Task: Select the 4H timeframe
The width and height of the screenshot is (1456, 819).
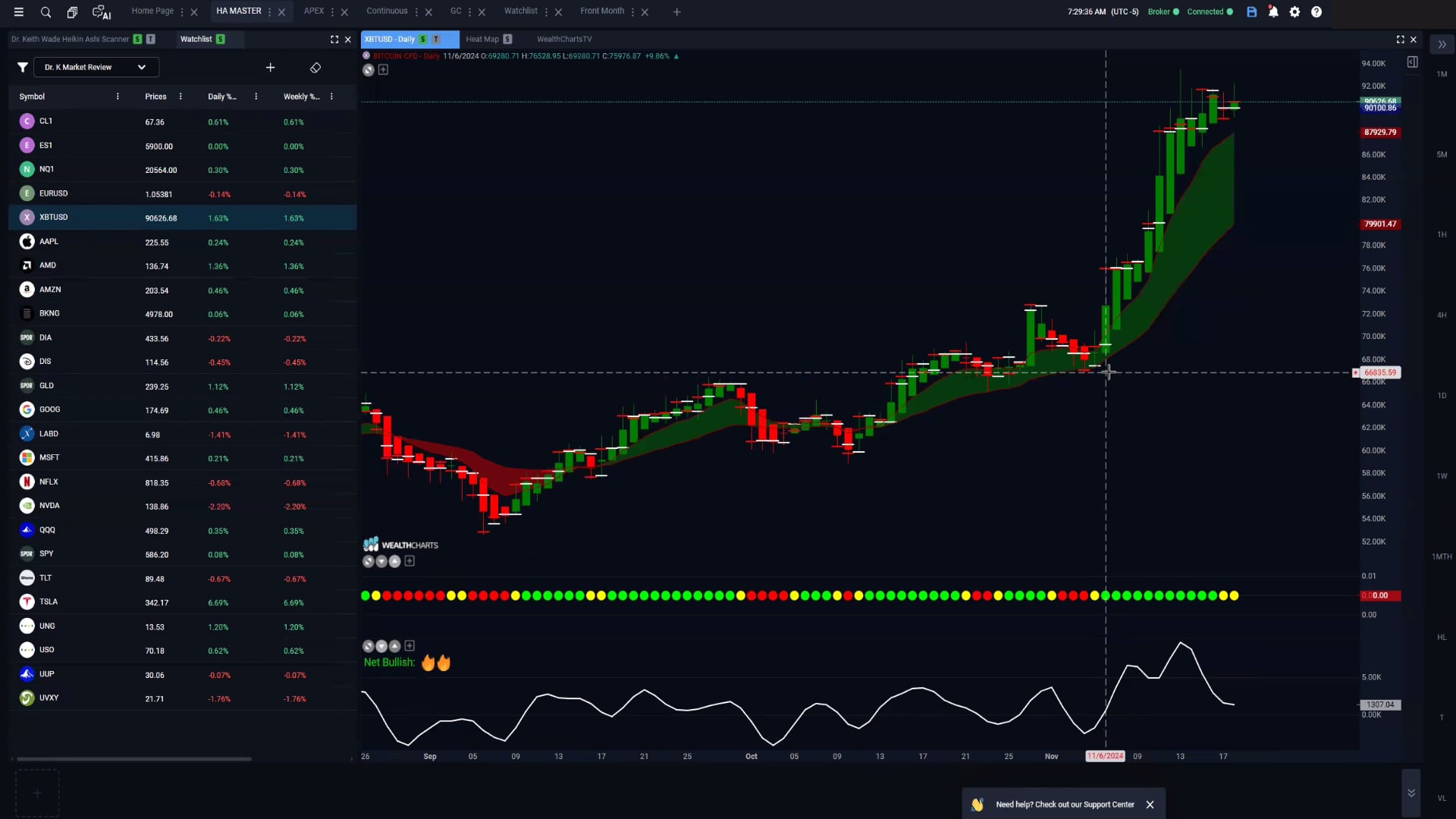Action: tap(1442, 315)
